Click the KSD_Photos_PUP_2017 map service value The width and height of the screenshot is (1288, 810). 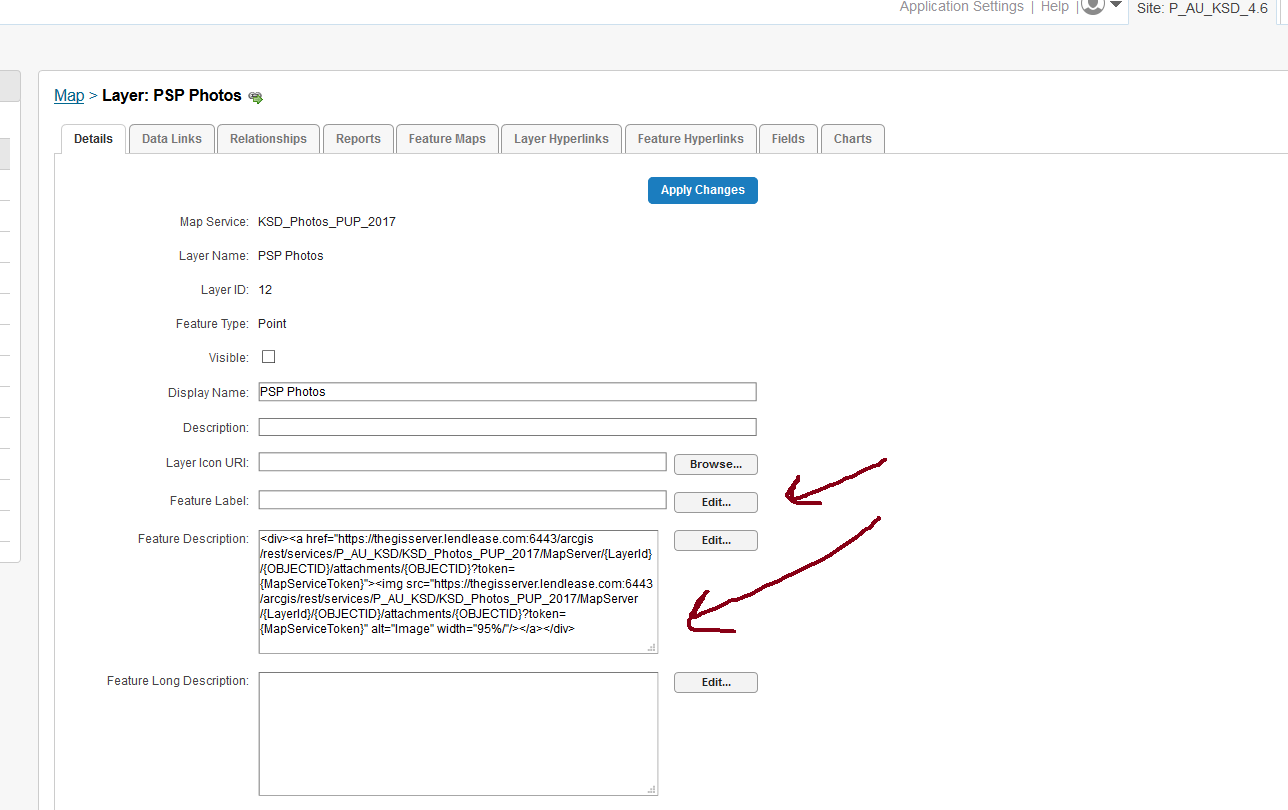[x=327, y=222]
